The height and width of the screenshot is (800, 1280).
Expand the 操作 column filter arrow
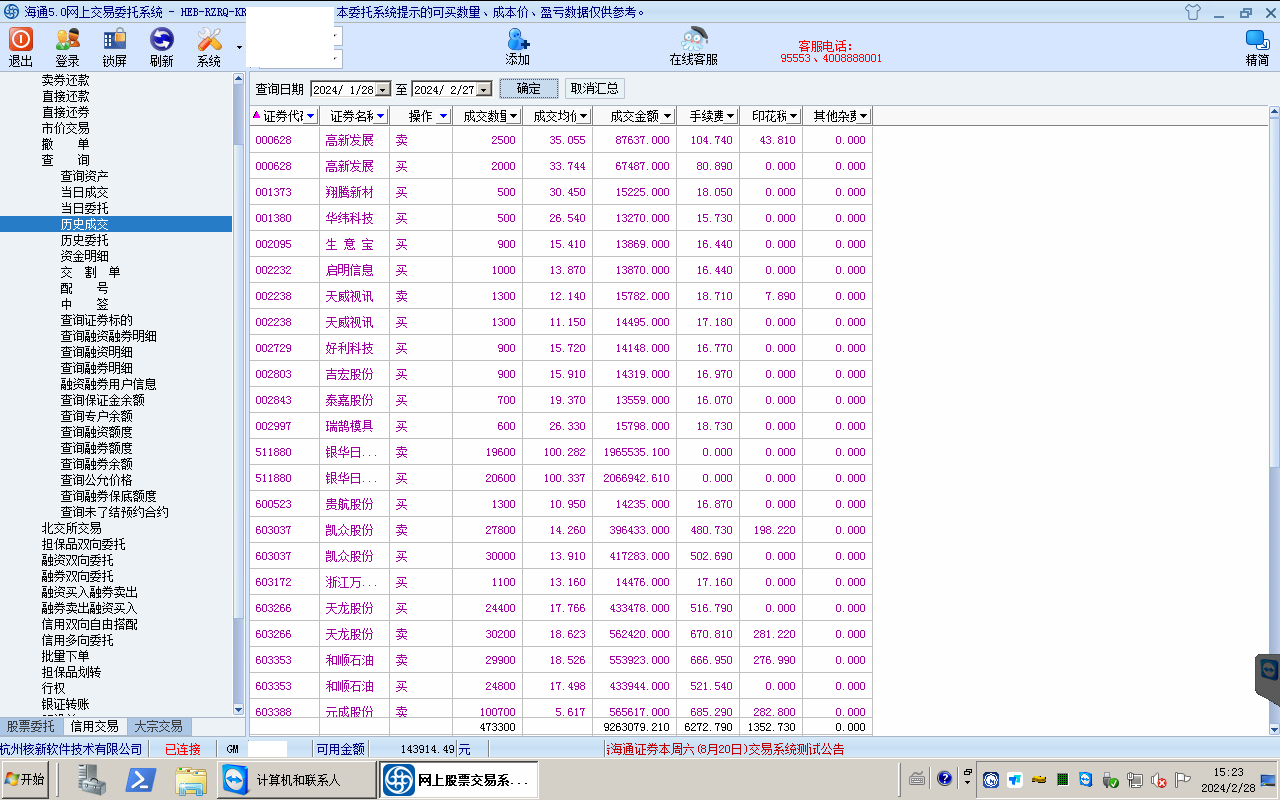pos(443,116)
